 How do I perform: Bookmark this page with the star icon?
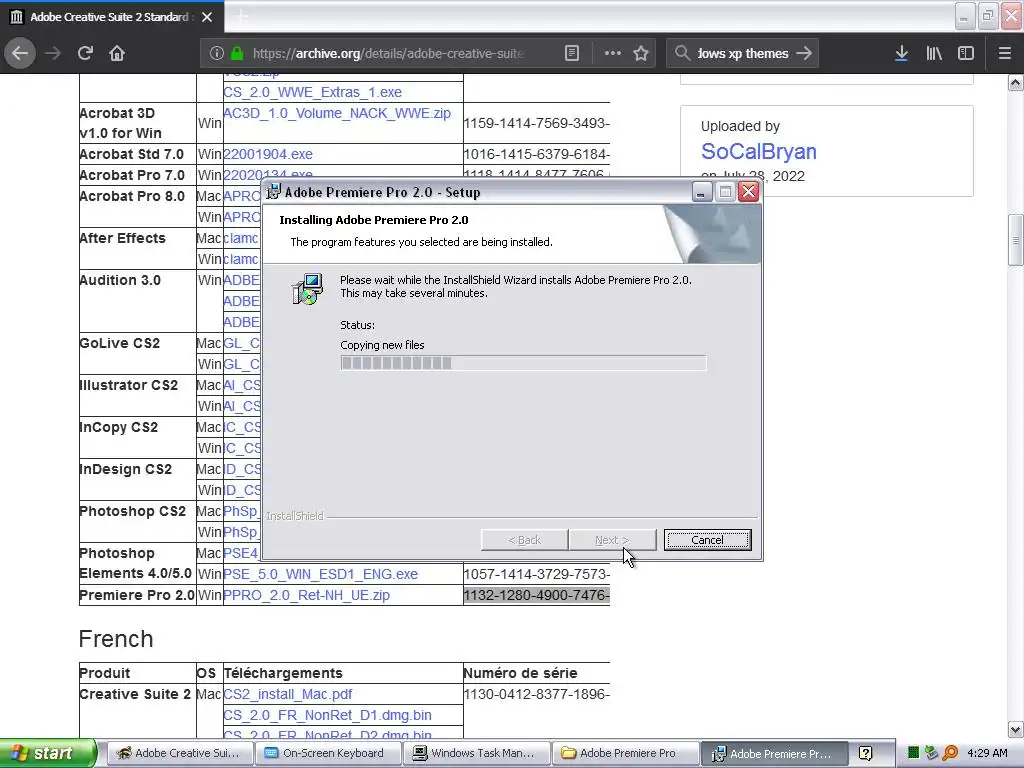(x=641, y=53)
